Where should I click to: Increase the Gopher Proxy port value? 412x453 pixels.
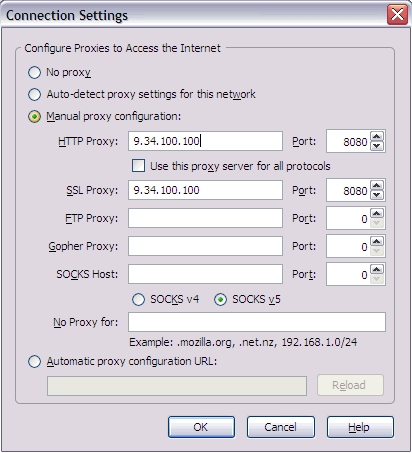click(x=377, y=242)
